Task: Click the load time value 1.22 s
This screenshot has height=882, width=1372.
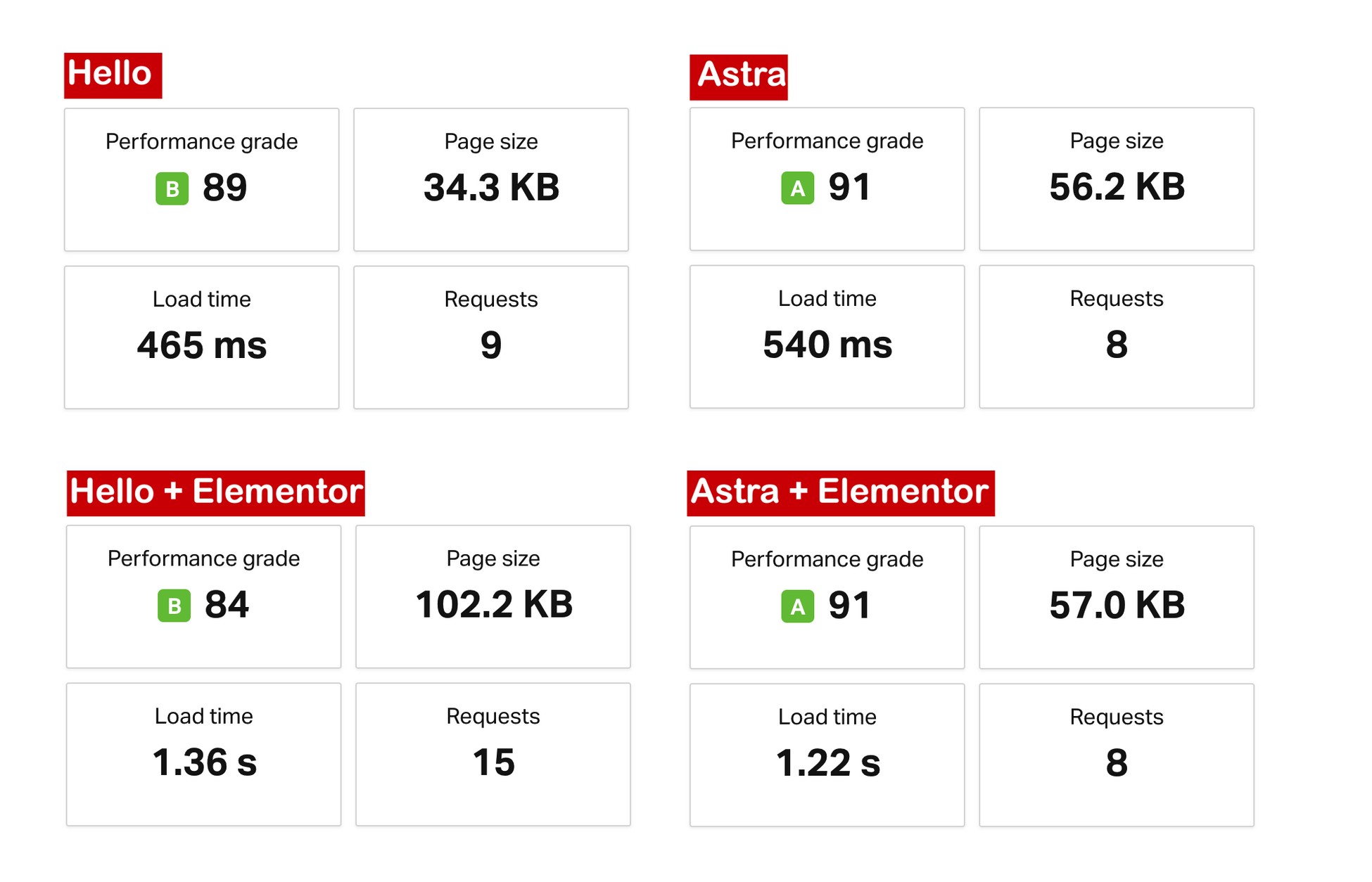Action: click(x=828, y=763)
